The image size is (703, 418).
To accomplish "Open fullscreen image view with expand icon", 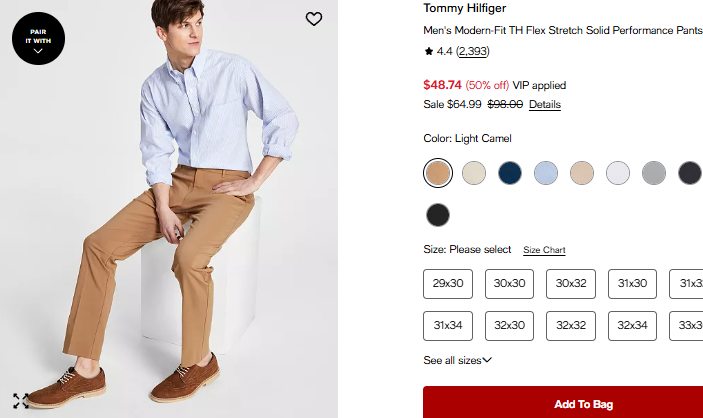I will click(21, 401).
